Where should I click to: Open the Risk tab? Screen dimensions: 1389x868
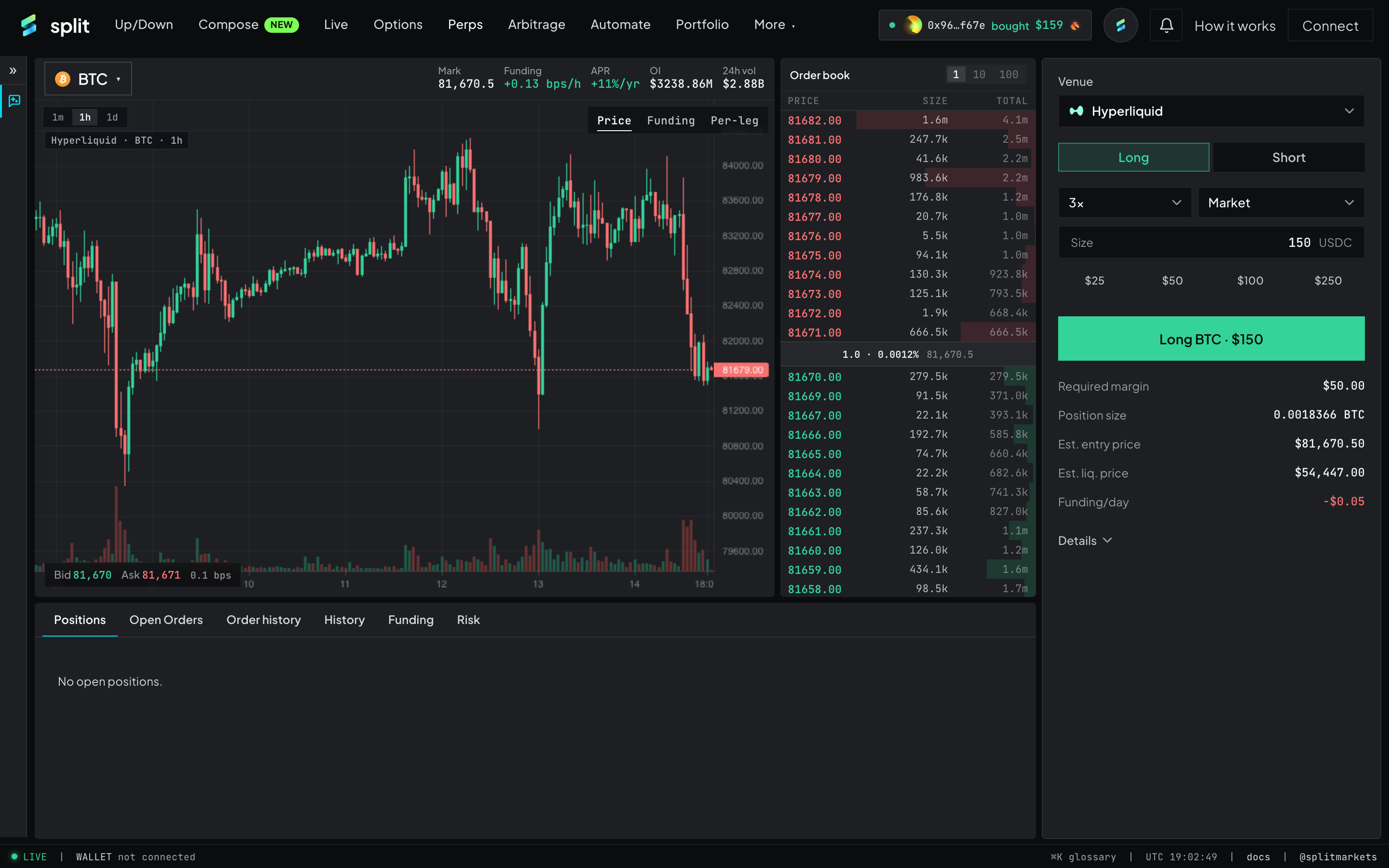(468, 620)
